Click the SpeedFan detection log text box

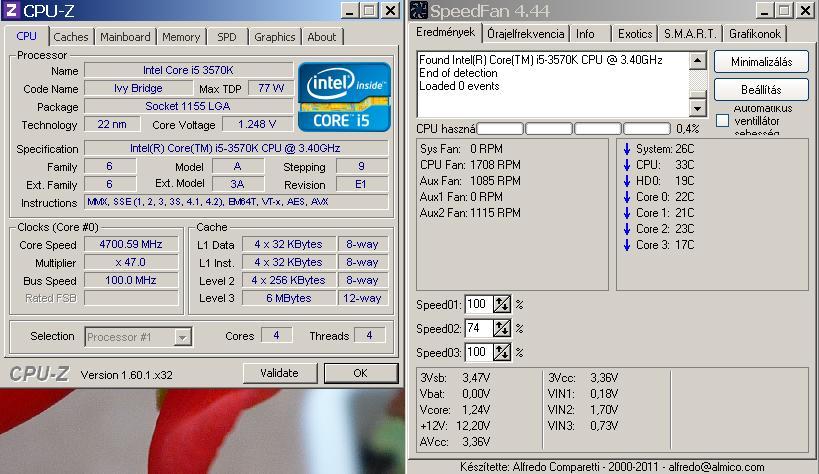click(554, 84)
